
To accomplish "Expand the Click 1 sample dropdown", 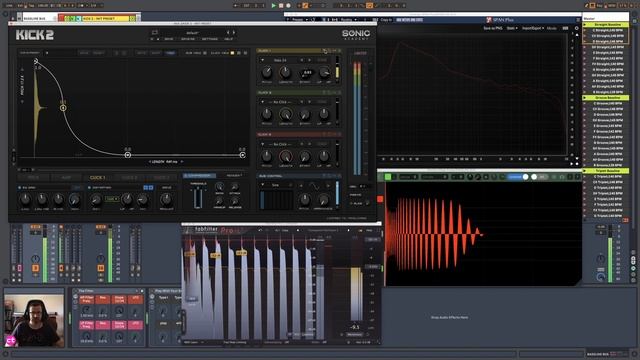I will pos(262,60).
